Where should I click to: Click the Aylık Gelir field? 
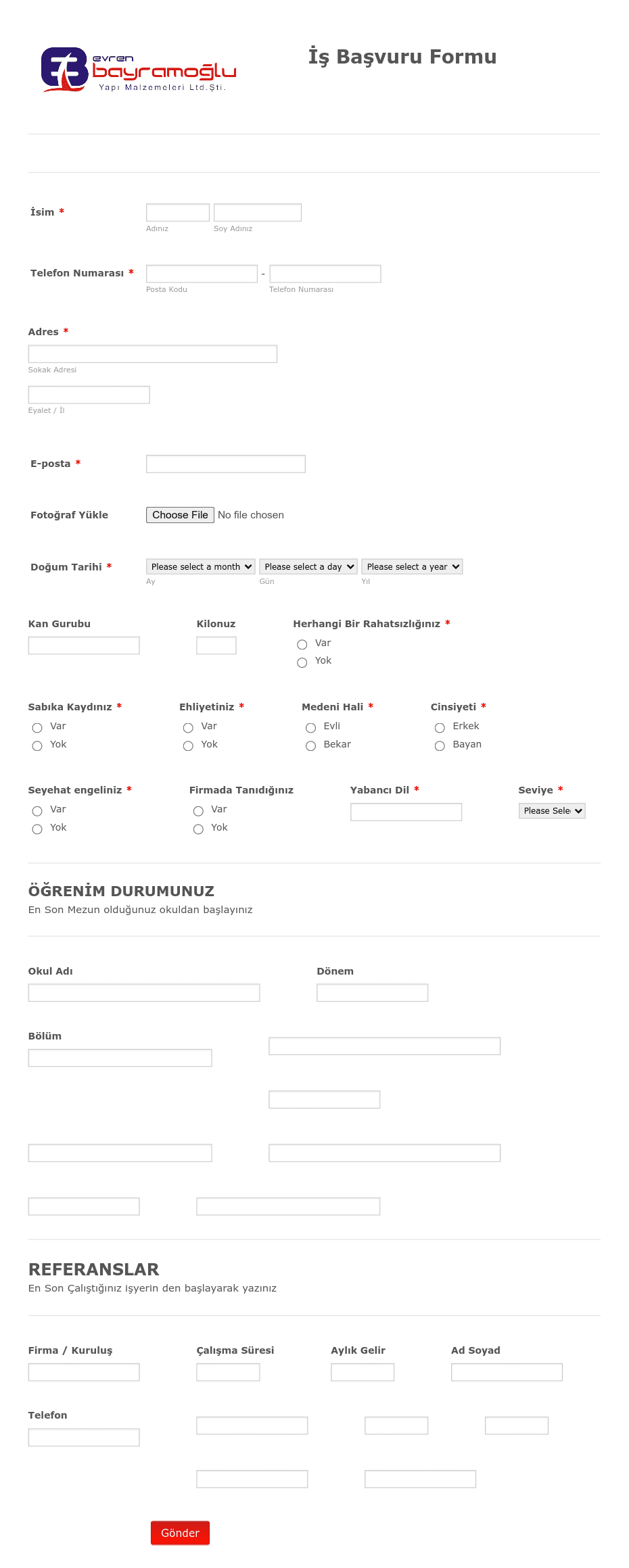[x=363, y=1372]
